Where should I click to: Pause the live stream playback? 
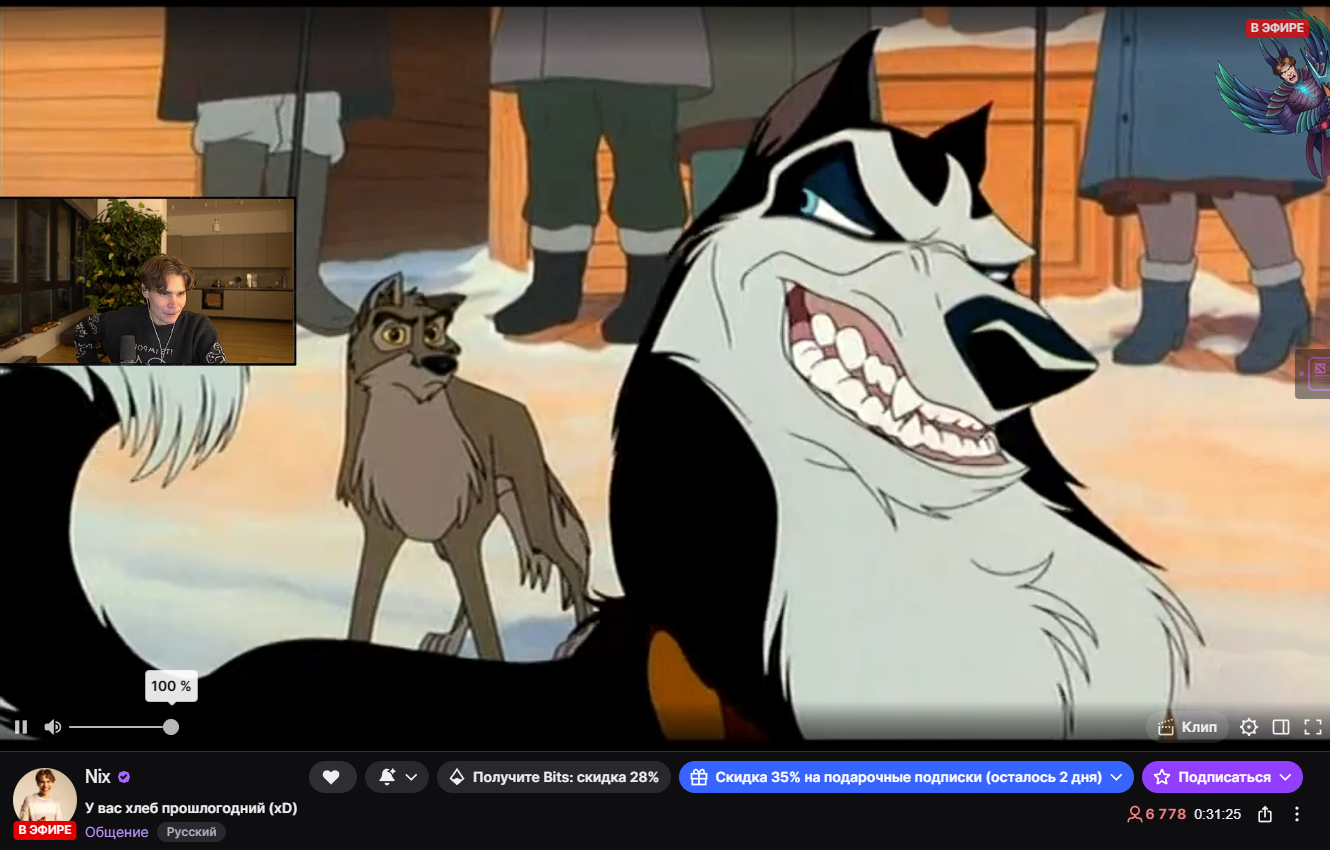[x=21, y=727]
